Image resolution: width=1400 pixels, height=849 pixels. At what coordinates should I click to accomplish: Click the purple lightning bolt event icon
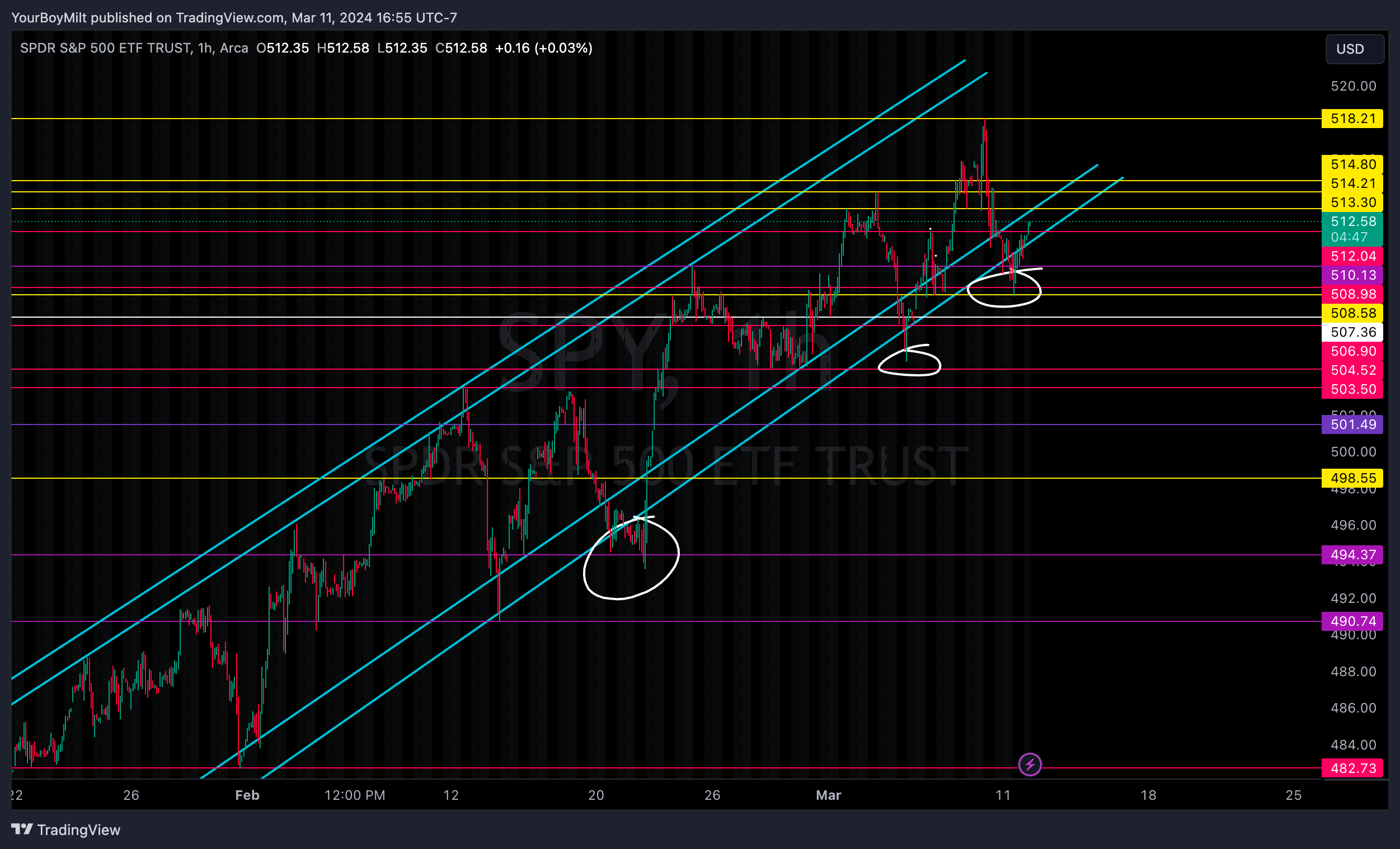[x=1030, y=765]
